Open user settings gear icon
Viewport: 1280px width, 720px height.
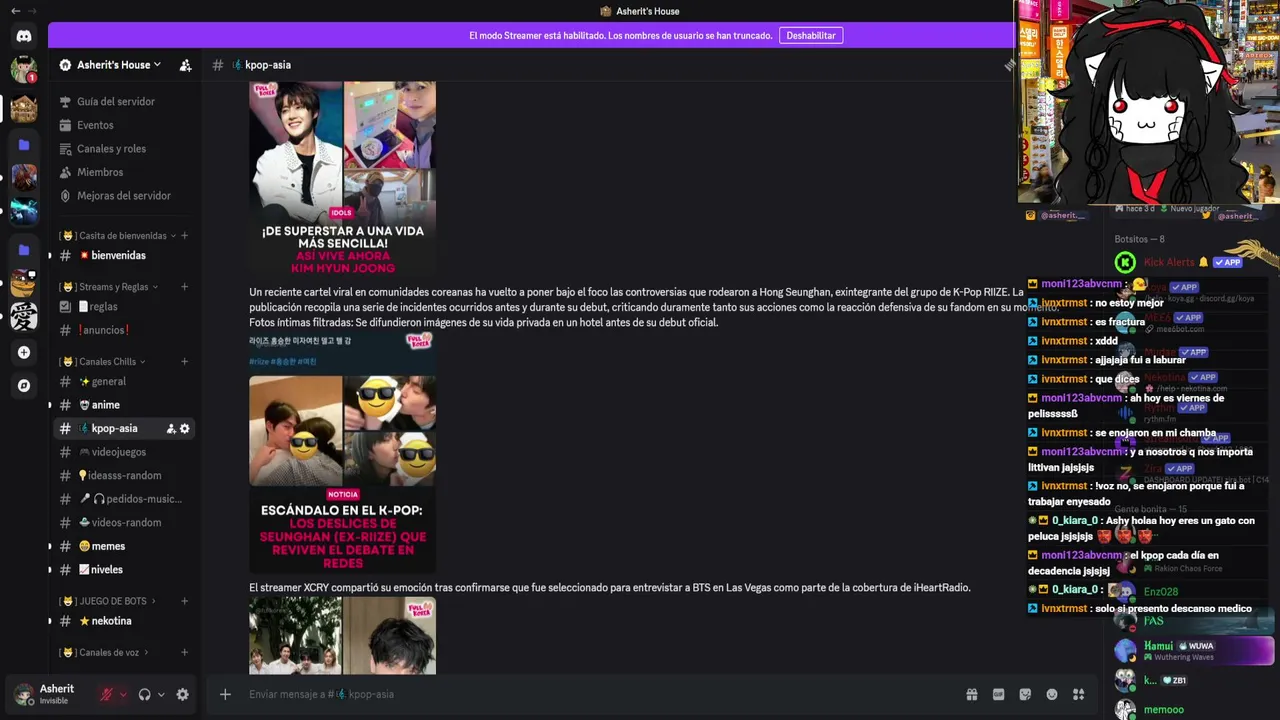(x=182, y=694)
